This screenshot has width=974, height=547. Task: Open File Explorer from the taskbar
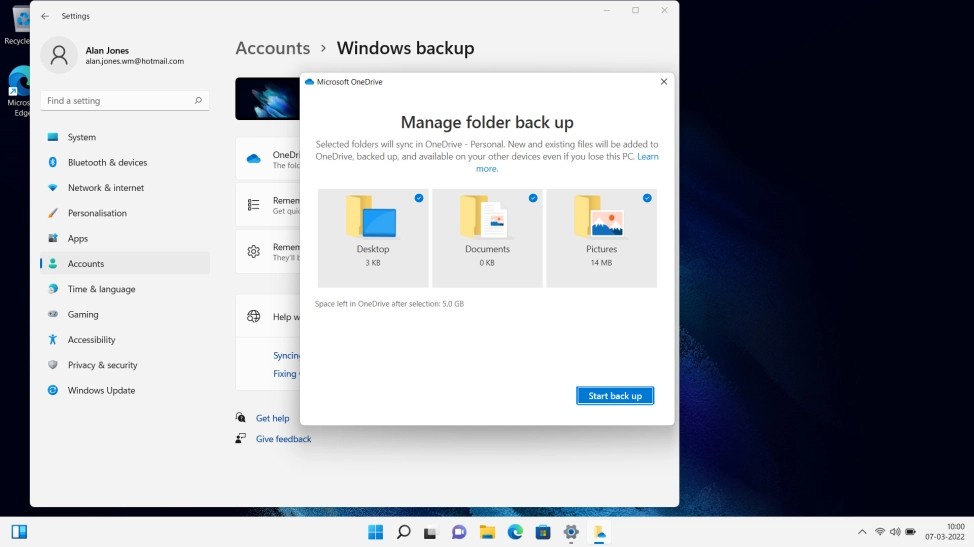487,532
